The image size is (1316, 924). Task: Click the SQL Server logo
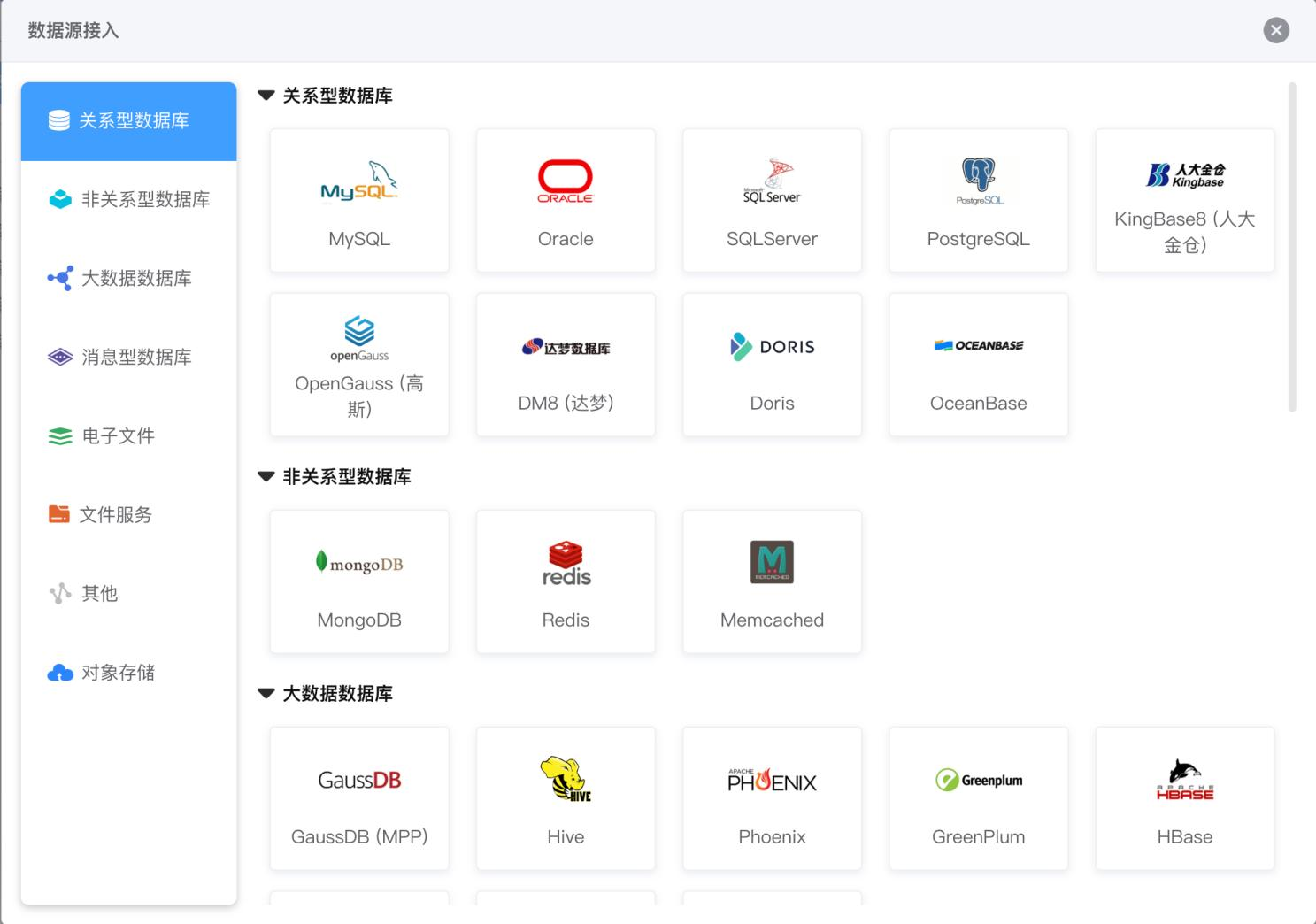tap(772, 181)
